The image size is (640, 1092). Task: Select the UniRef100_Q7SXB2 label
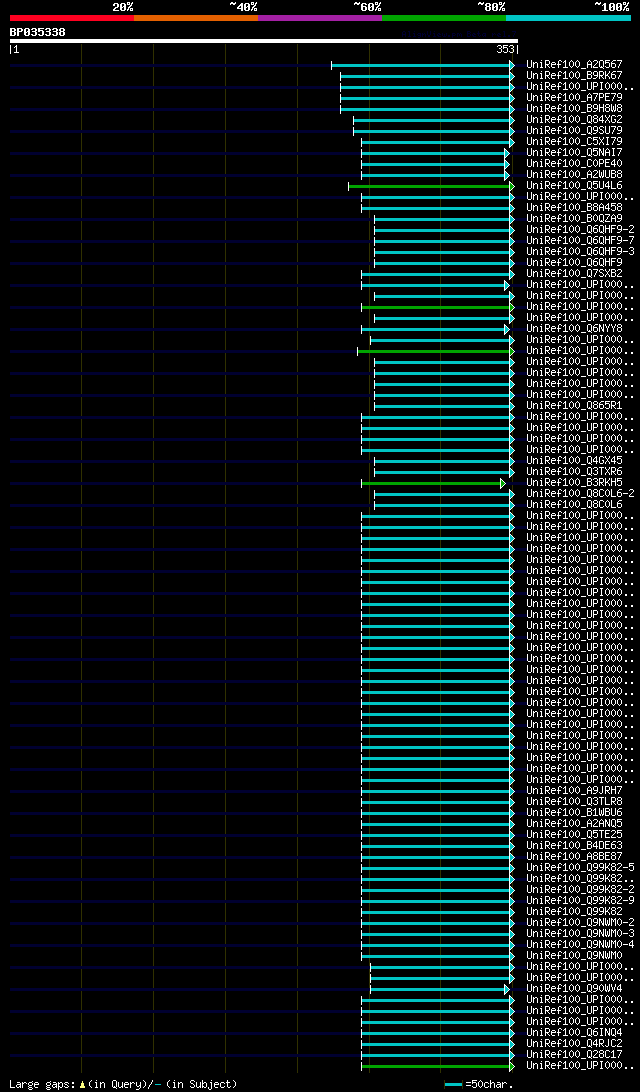tap(574, 274)
